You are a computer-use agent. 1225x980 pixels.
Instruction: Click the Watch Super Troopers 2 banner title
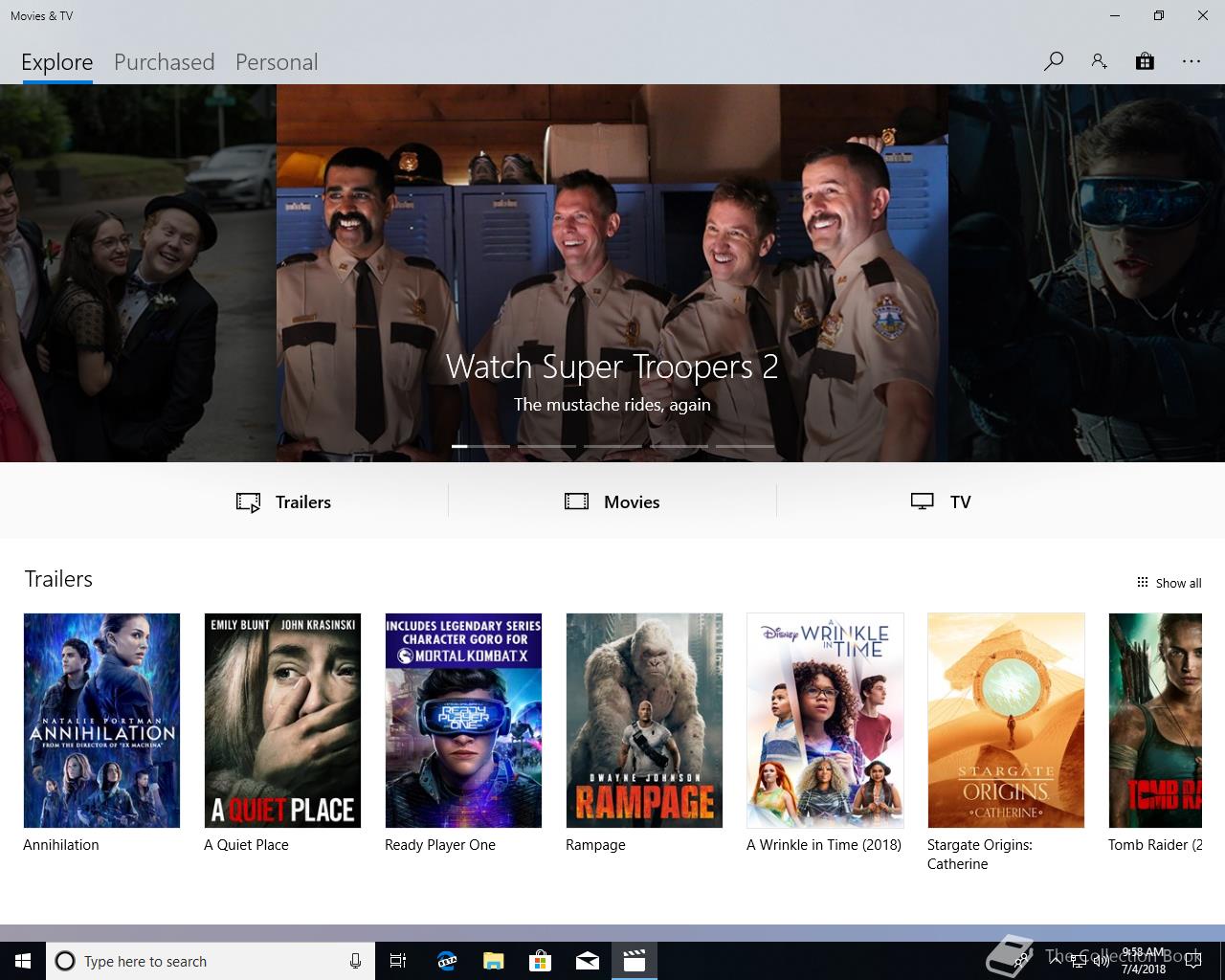click(612, 367)
